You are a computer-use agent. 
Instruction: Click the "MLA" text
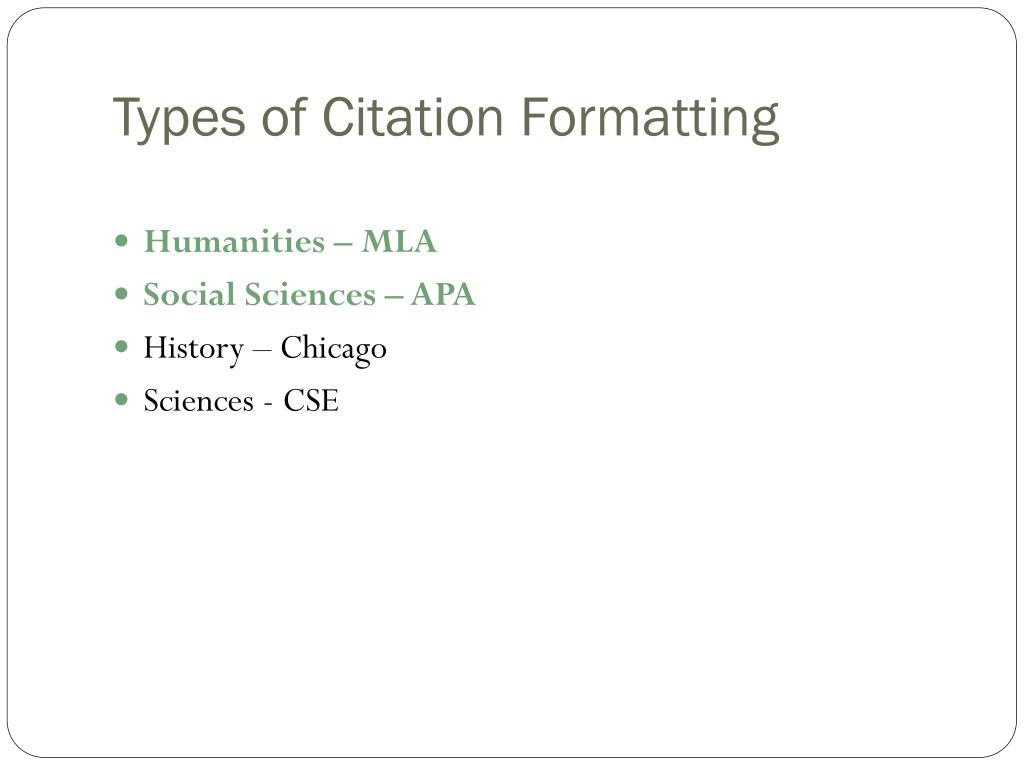point(399,241)
